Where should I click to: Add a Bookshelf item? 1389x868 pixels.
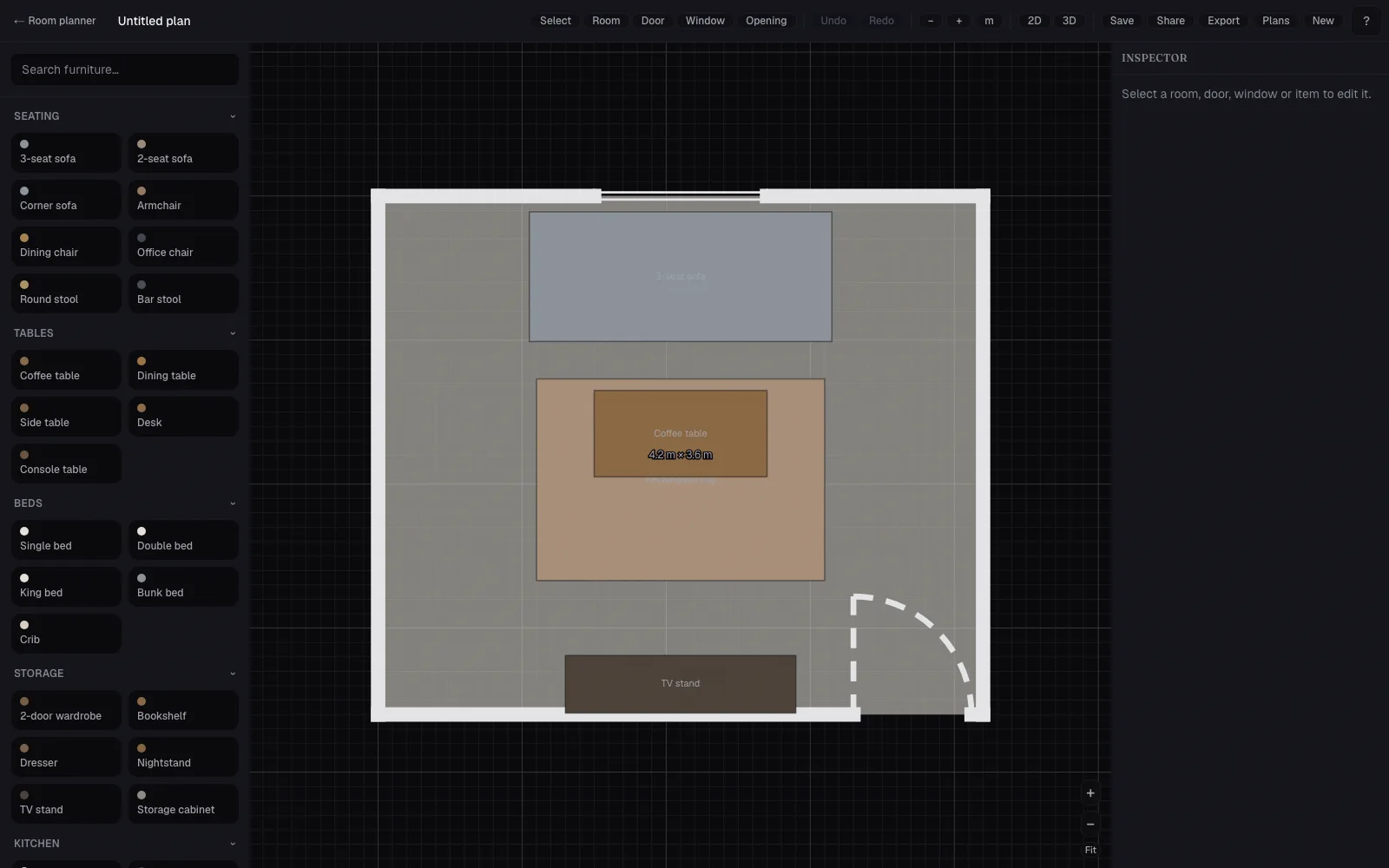coord(183,710)
